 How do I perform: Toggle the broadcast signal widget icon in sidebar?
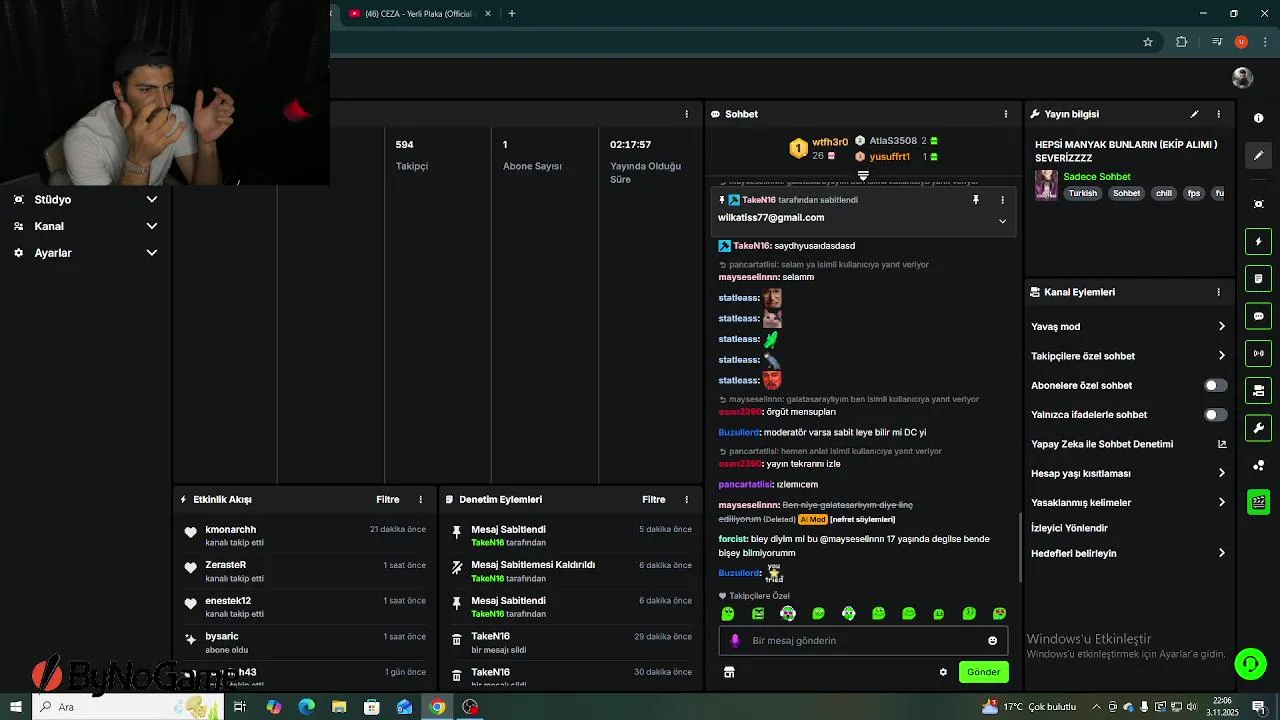1258,353
